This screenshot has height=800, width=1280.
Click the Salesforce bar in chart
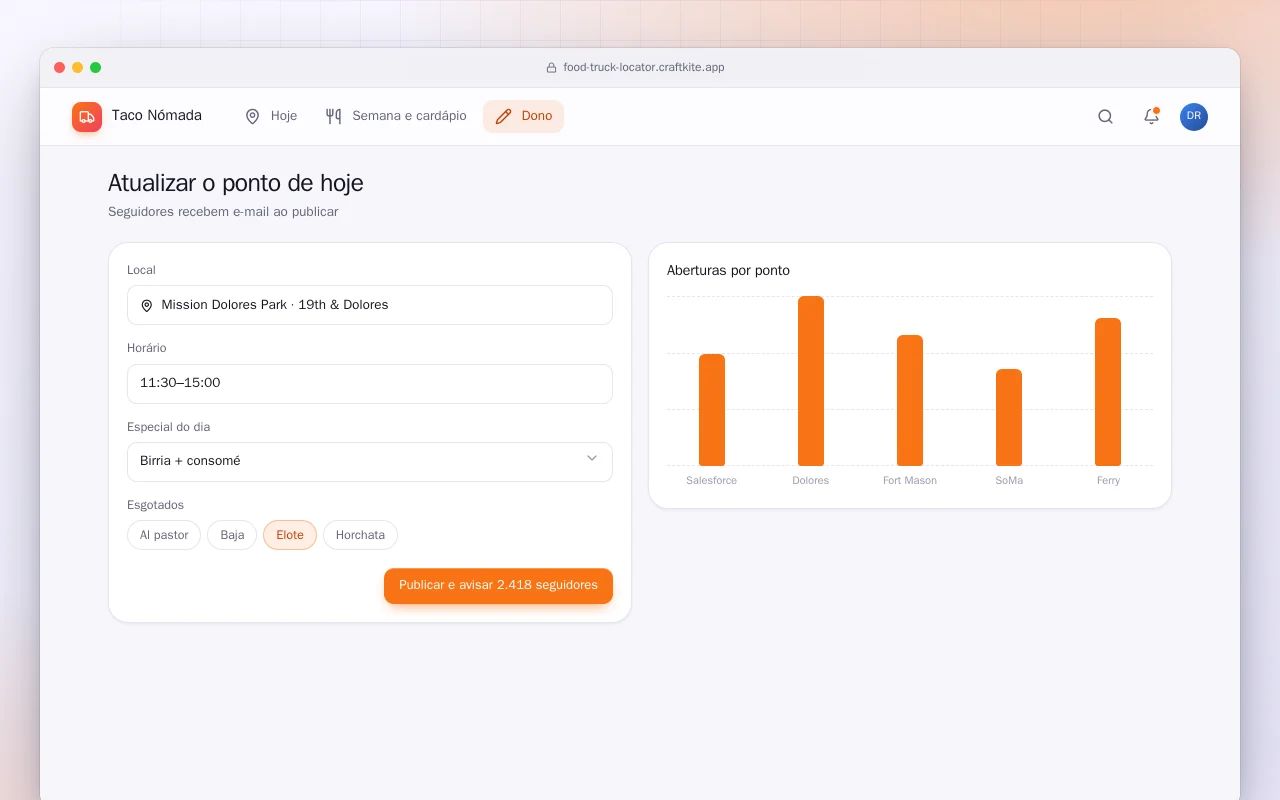click(712, 410)
